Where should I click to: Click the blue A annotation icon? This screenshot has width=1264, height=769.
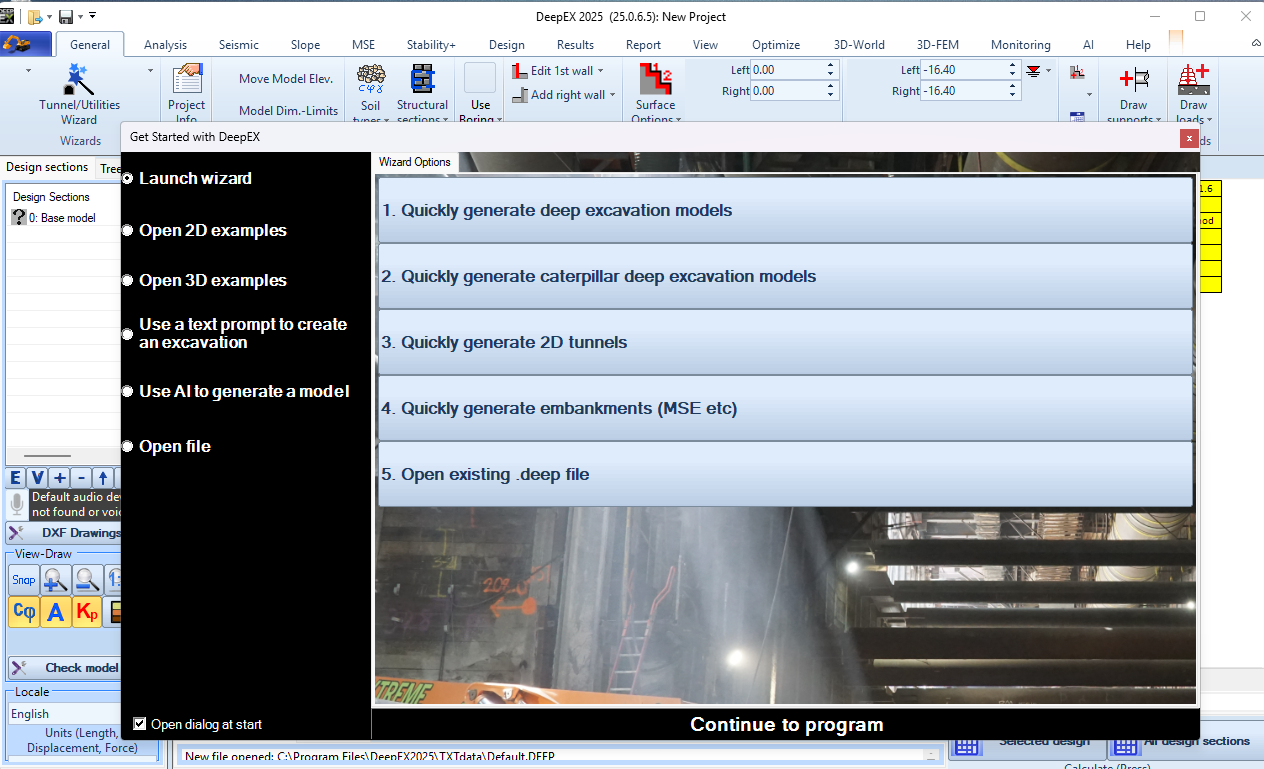click(x=56, y=612)
